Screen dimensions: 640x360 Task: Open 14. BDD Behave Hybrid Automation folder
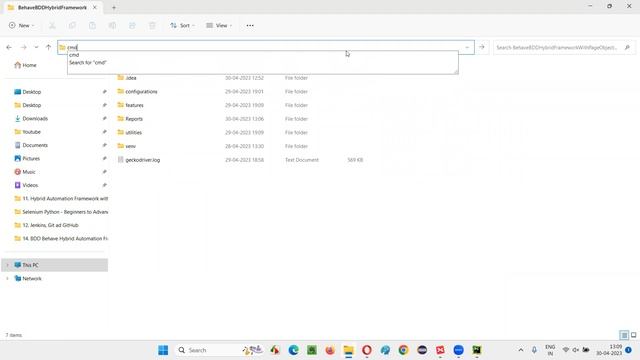[61, 238]
